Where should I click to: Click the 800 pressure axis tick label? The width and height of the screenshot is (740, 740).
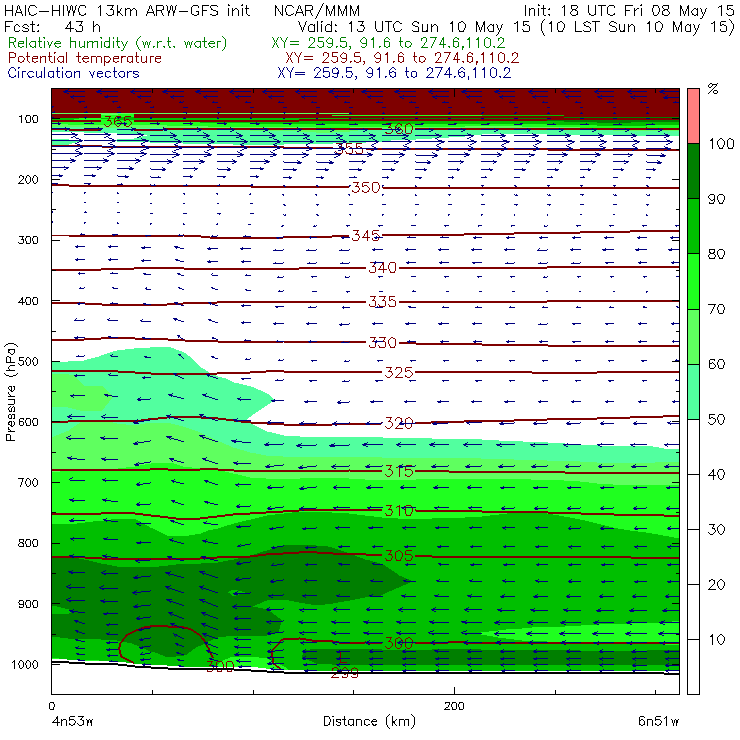pos(28,543)
